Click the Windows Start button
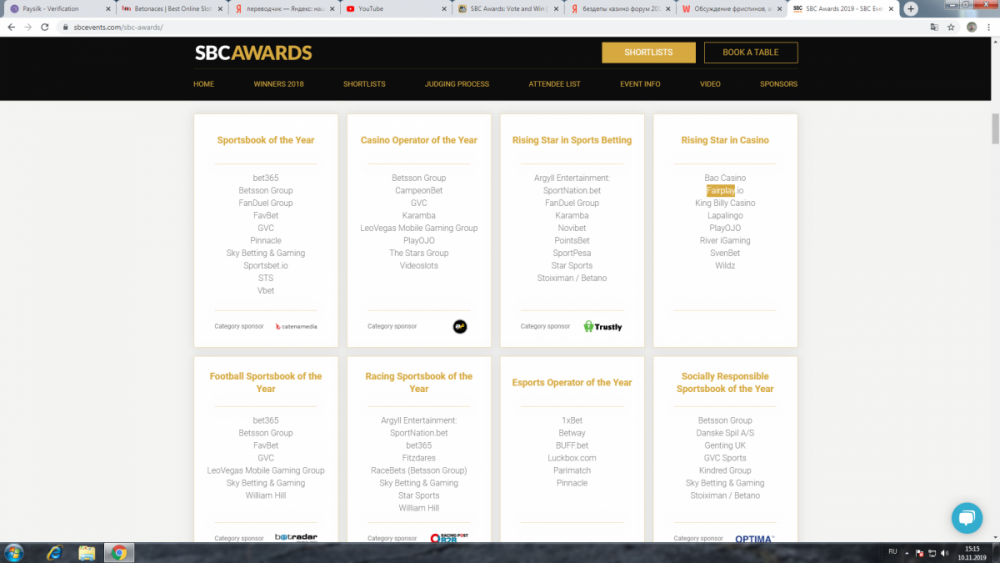This screenshot has width=1000, height=563. 15,553
